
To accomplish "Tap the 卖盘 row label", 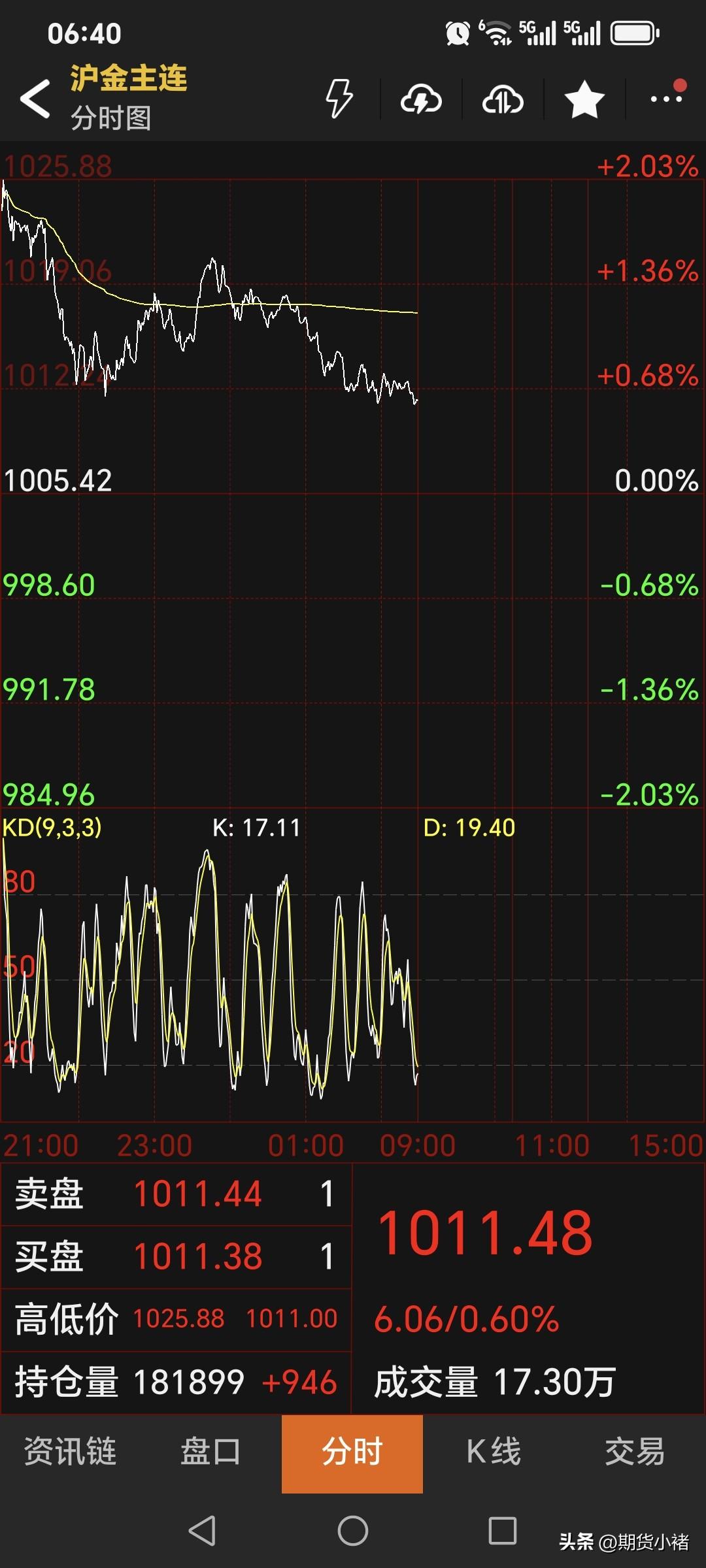I will 49,1194.
